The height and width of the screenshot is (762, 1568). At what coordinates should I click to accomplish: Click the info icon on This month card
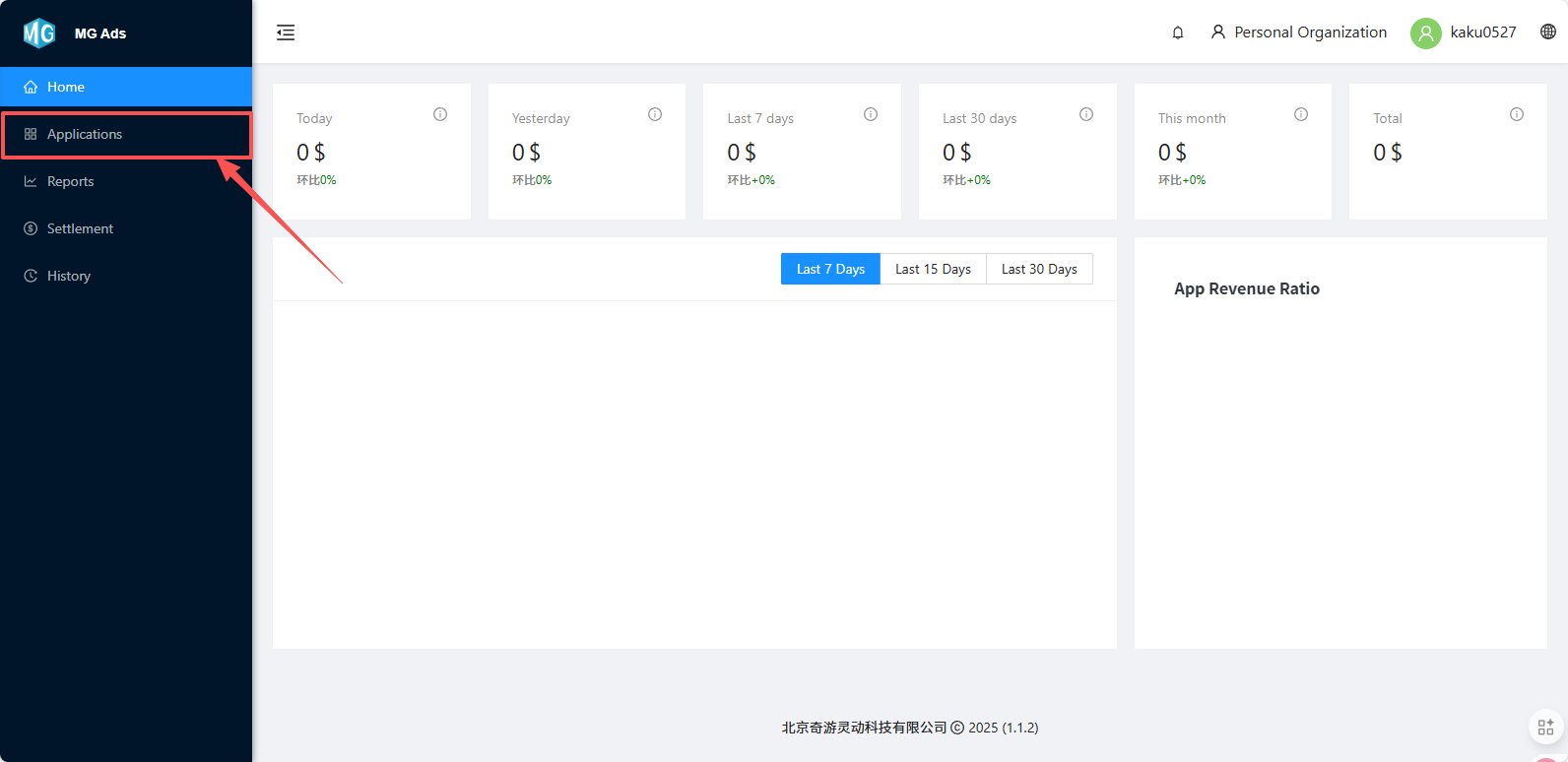pyautogui.click(x=1301, y=114)
